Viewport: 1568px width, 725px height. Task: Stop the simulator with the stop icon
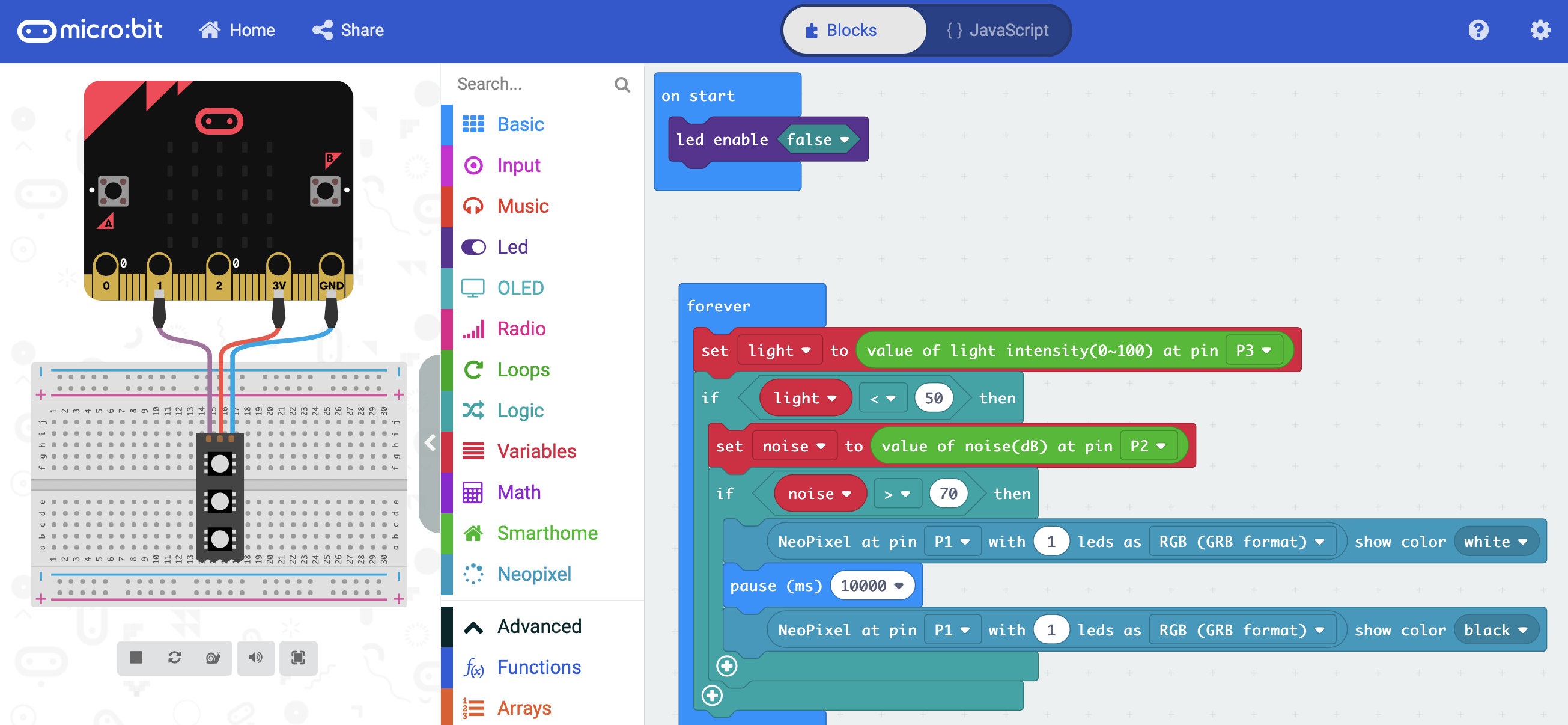pyautogui.click(x=136, y=658)
